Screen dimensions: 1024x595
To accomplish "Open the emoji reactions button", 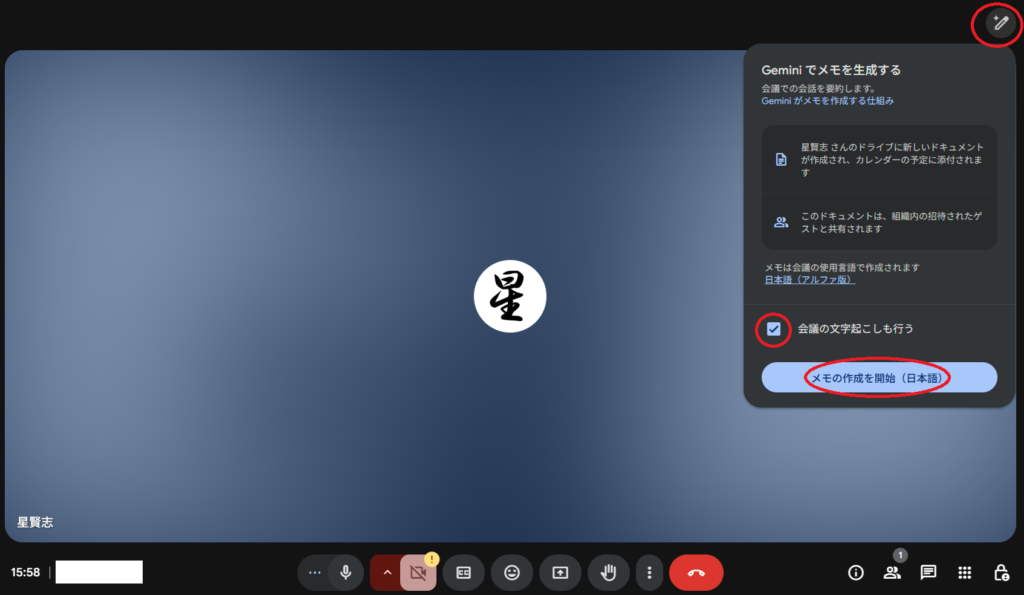I will 512,573.
